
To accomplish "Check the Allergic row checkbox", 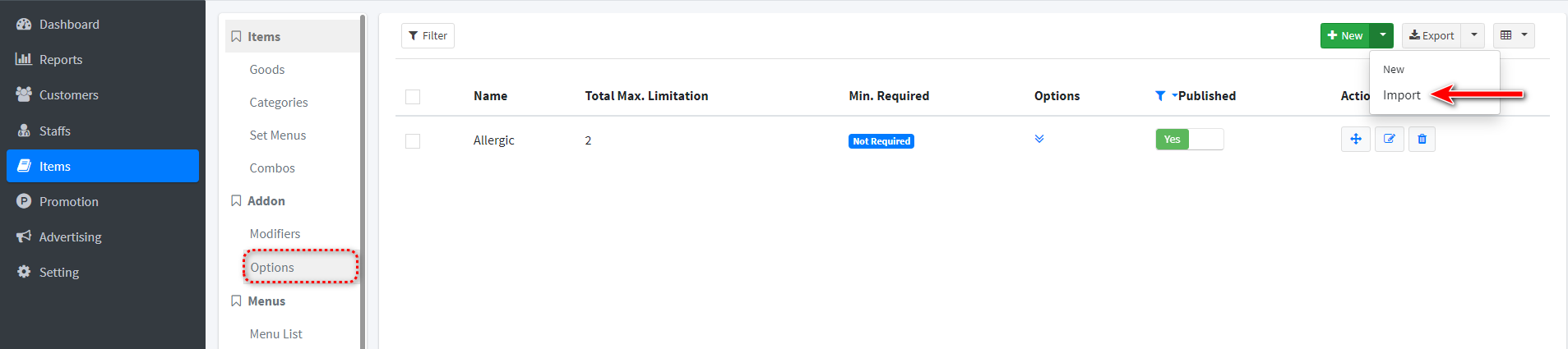I will (413, 141).
